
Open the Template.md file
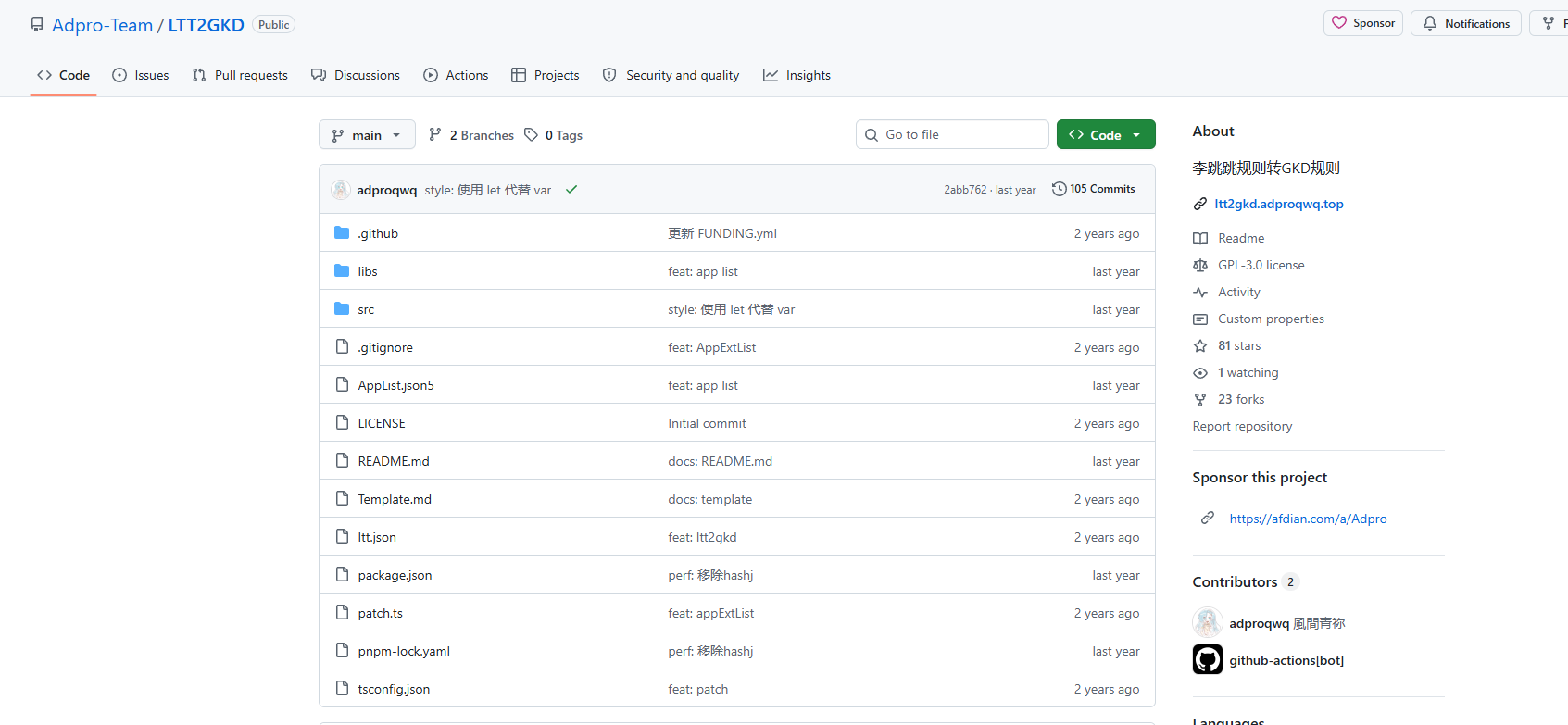pyautogui.click(x=395, y=499)
